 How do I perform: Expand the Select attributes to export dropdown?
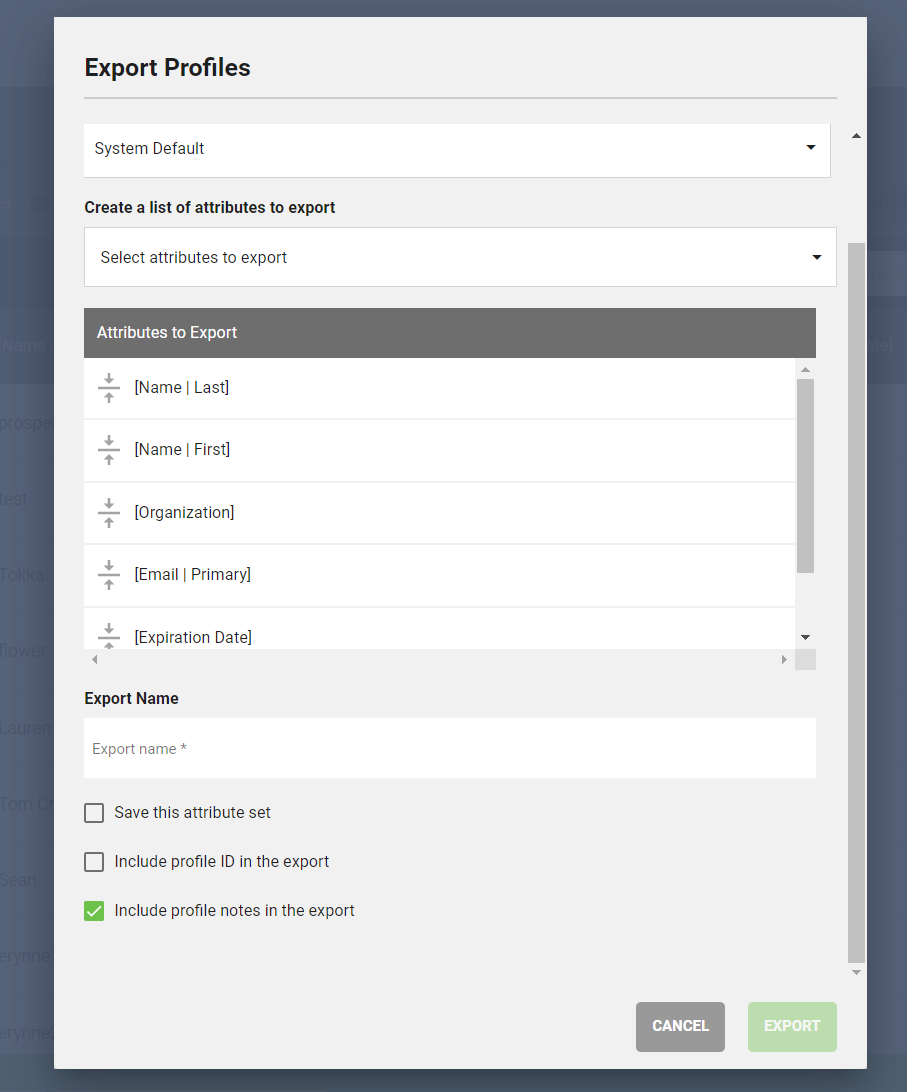pyautogui.click(x=460, y=258)
